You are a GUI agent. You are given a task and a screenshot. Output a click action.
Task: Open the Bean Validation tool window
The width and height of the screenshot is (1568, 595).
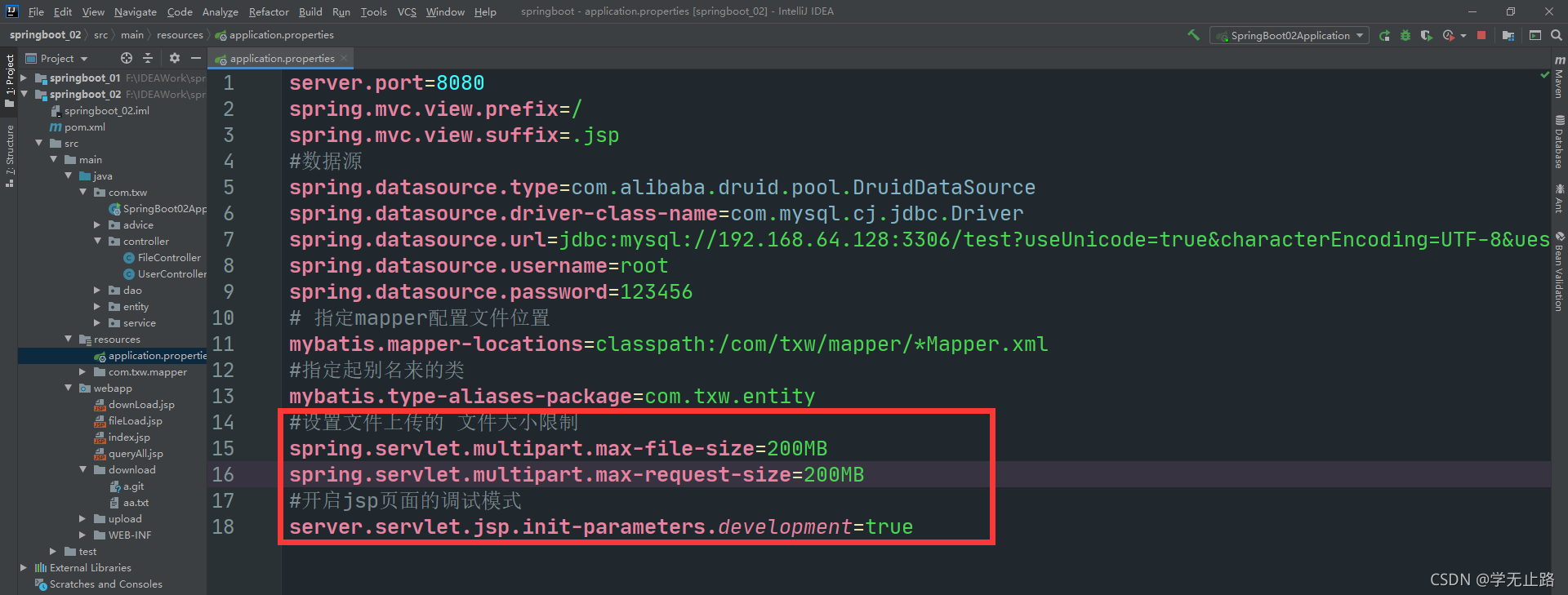pos(1559,270)
